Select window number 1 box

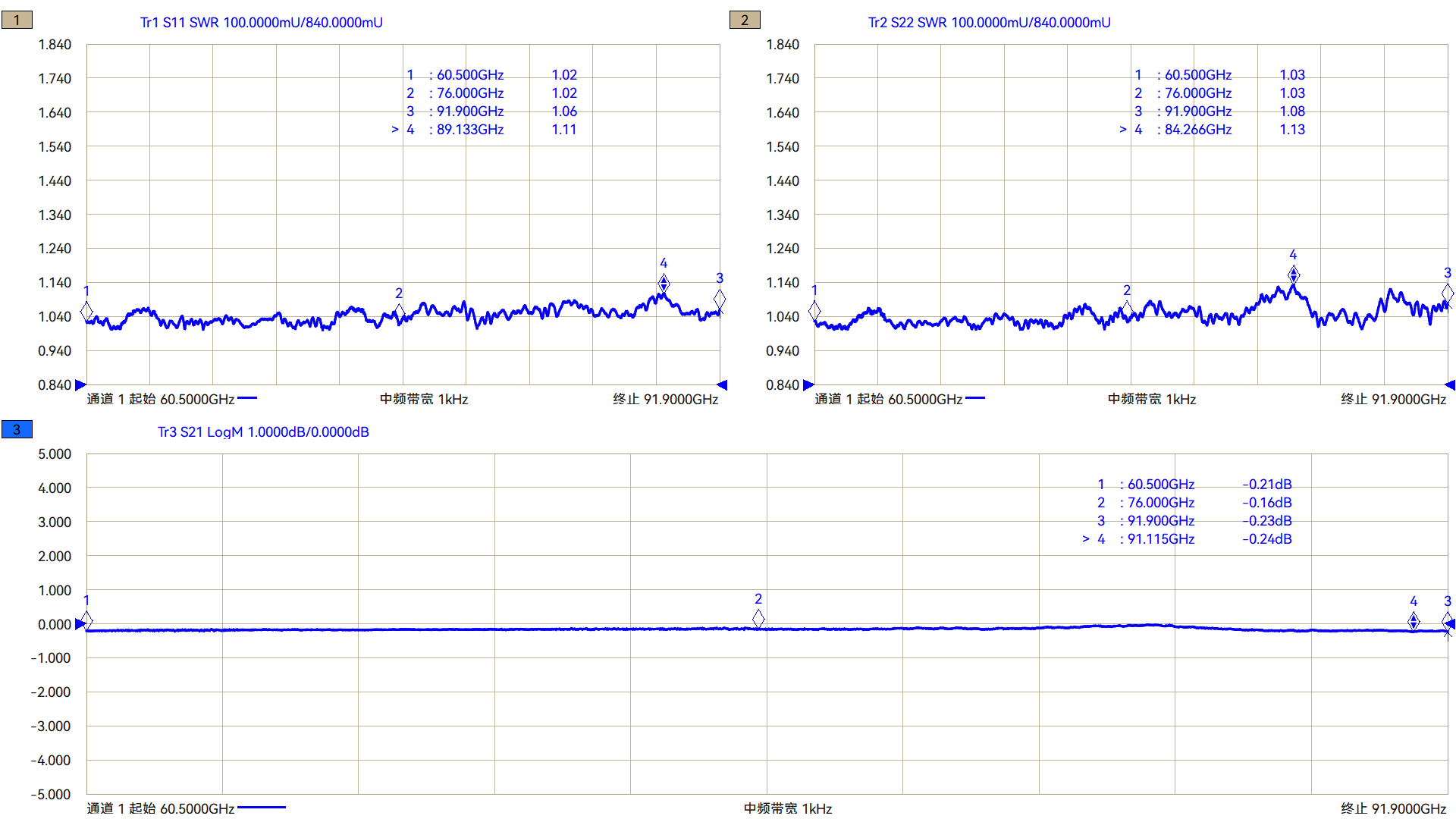coord(17,20)
